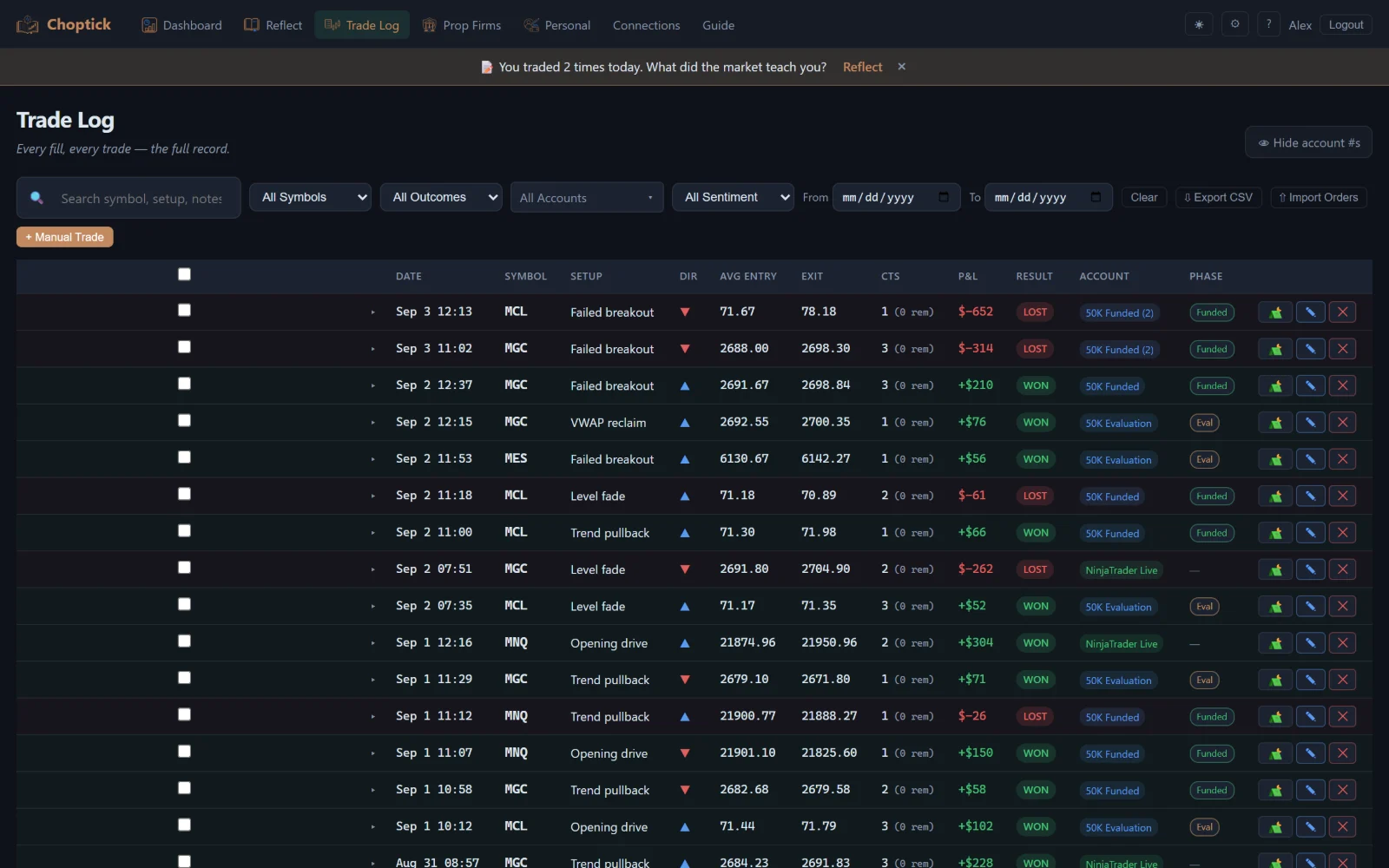
Task: Click Import Orders button
Action: (1318, 197)
